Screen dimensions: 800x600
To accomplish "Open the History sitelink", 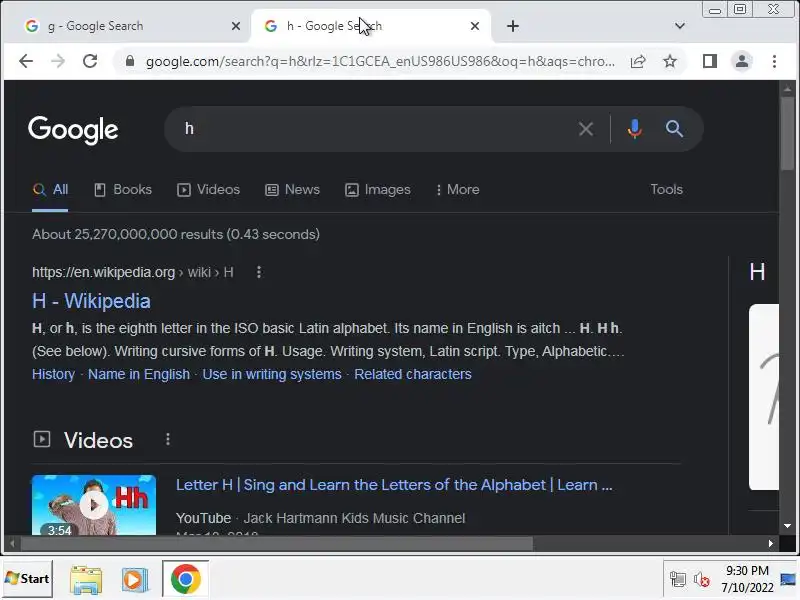I will [x=54, y=374].
